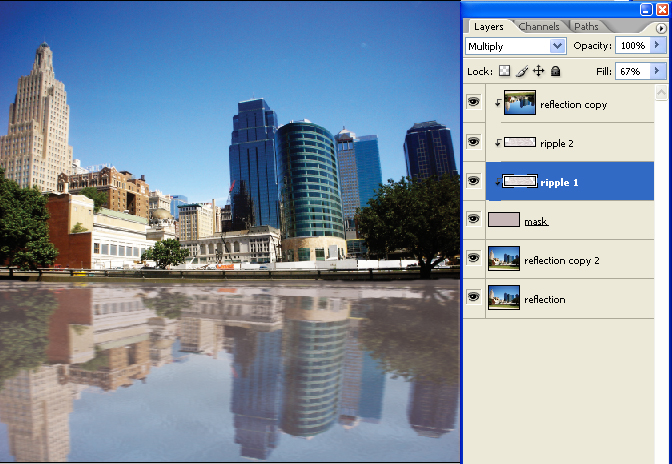
Task: Hide the reflection copy layer
Action: (474, 102)
